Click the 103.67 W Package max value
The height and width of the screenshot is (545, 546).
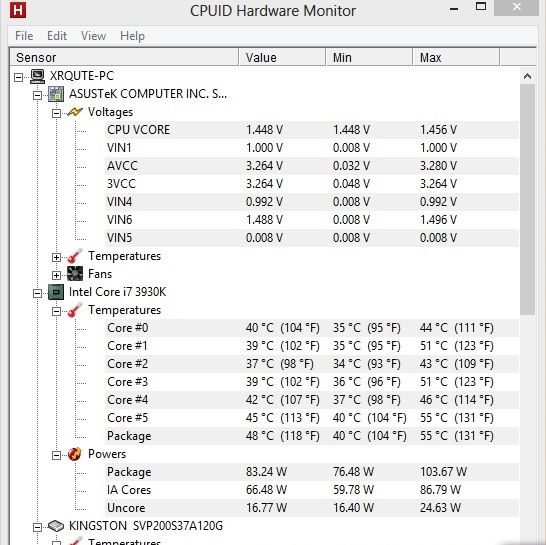[x=443, y=472]
